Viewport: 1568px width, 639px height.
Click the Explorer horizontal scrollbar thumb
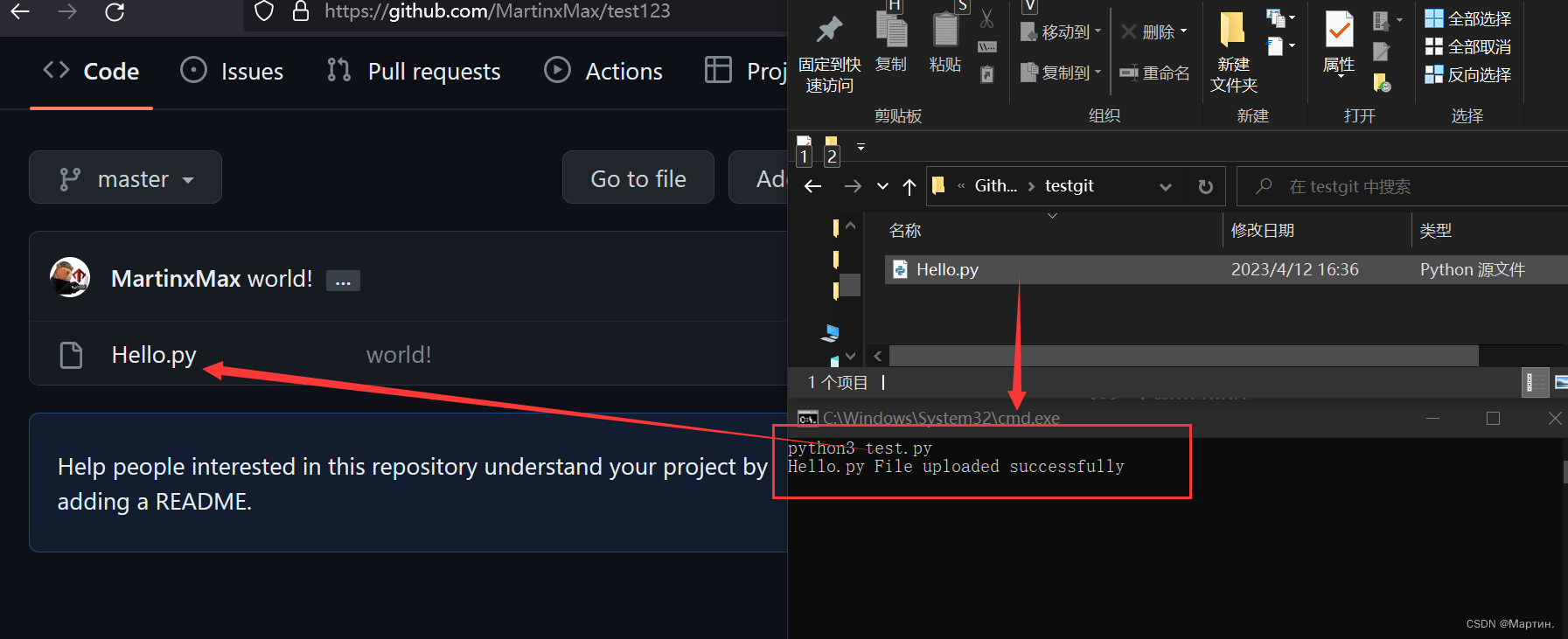[1183, 356]
